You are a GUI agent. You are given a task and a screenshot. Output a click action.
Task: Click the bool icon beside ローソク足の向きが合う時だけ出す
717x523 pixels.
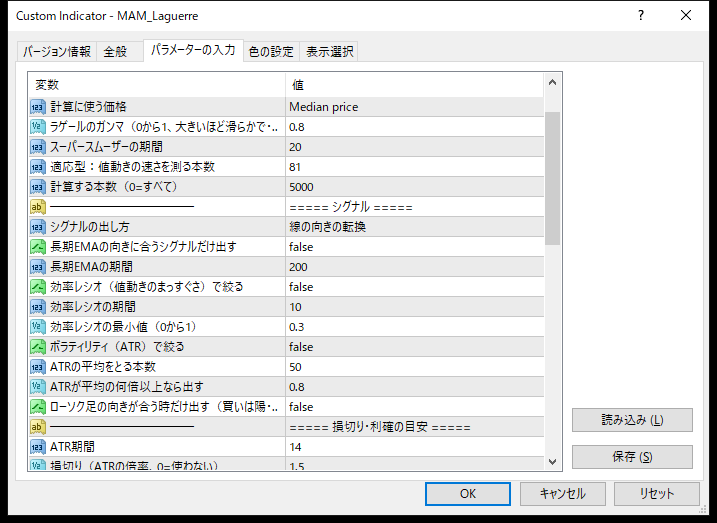click(38, 407)
